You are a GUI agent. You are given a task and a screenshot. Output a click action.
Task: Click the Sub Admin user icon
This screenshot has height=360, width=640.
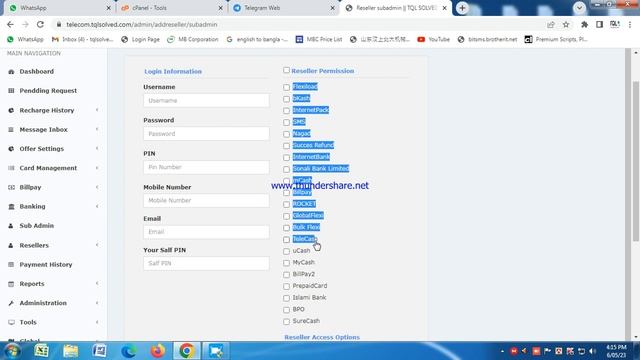[11, 226]
